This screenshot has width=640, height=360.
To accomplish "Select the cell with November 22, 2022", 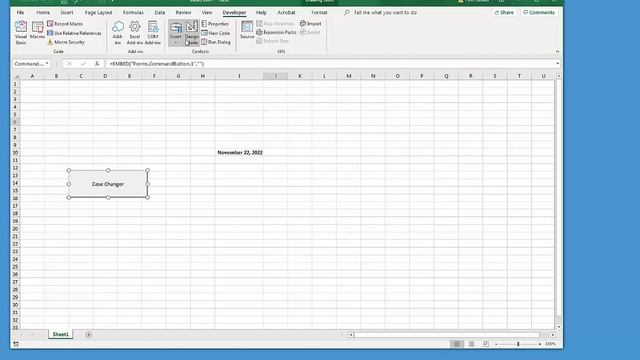I will coord(239,153).
